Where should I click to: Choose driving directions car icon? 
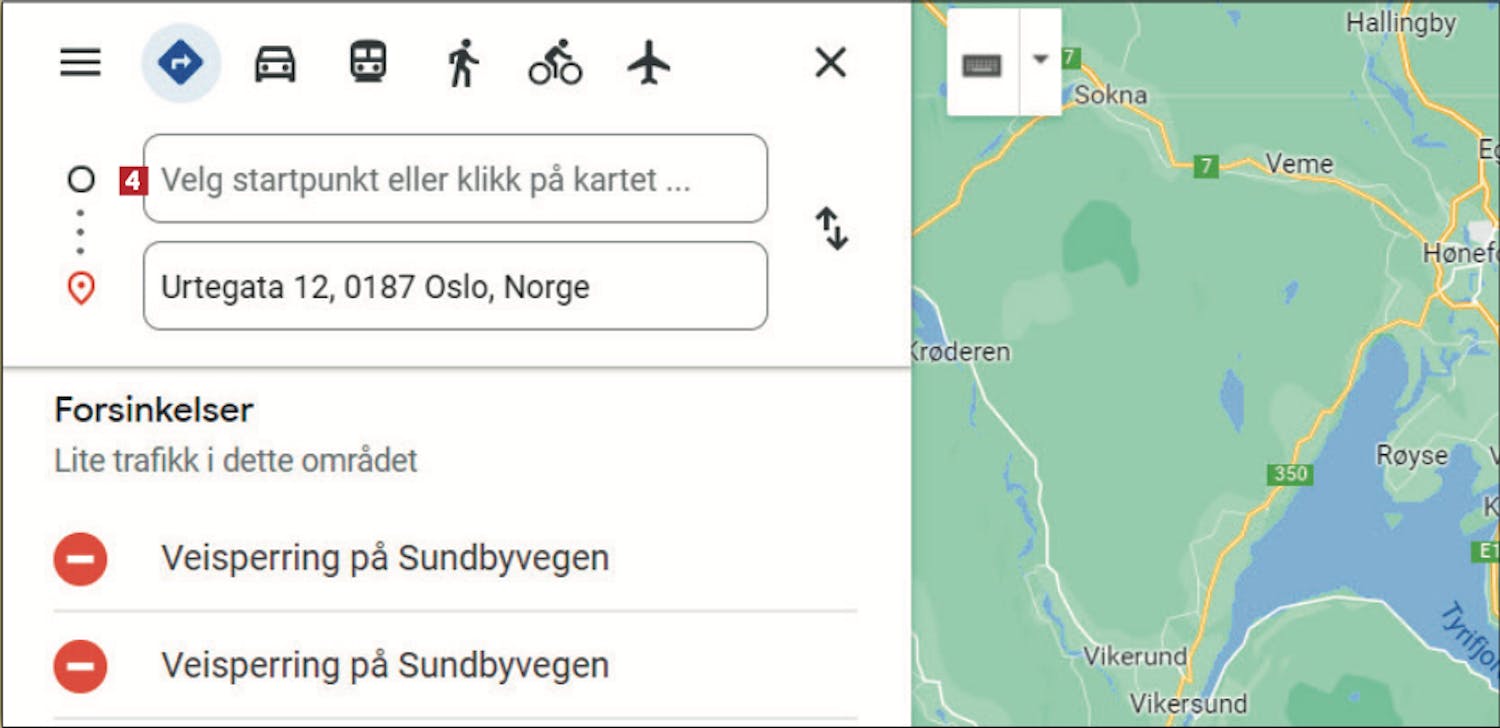[275, 64]
